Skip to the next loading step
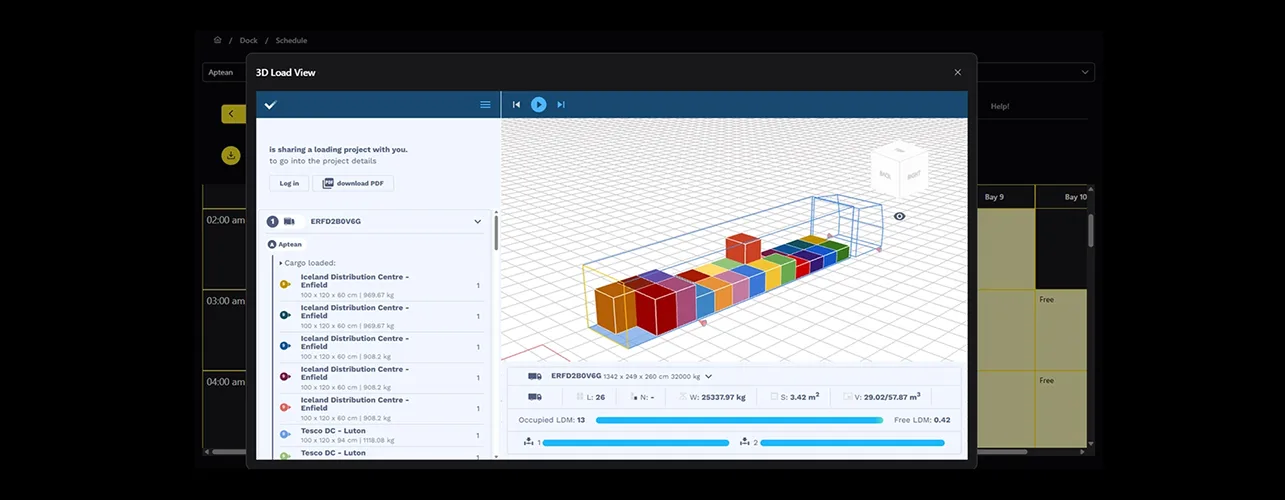Image resolution: width=1285 pixels, height=500 pixels. 561,104
